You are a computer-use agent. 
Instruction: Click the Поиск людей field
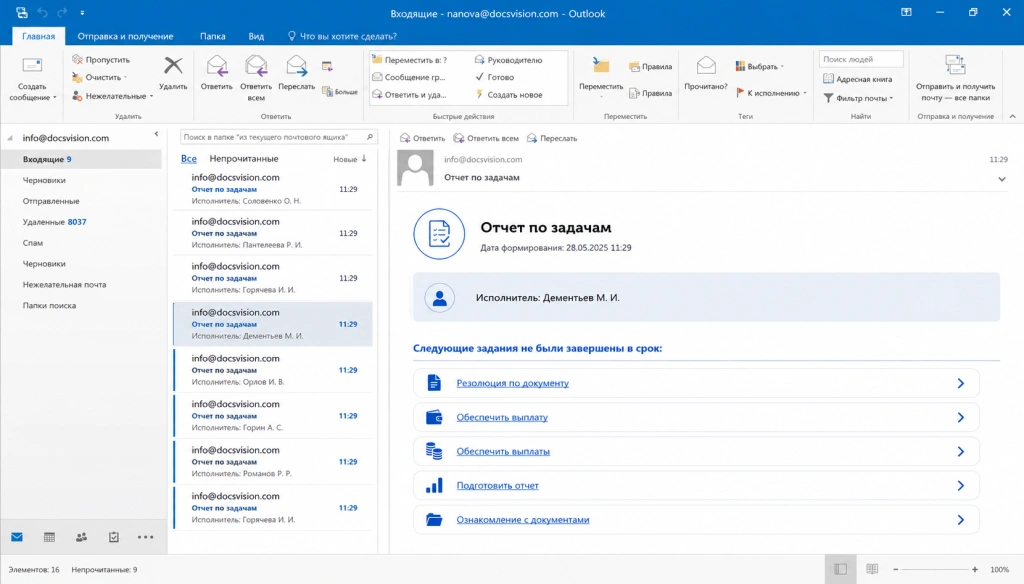click(x=861, y=59)
